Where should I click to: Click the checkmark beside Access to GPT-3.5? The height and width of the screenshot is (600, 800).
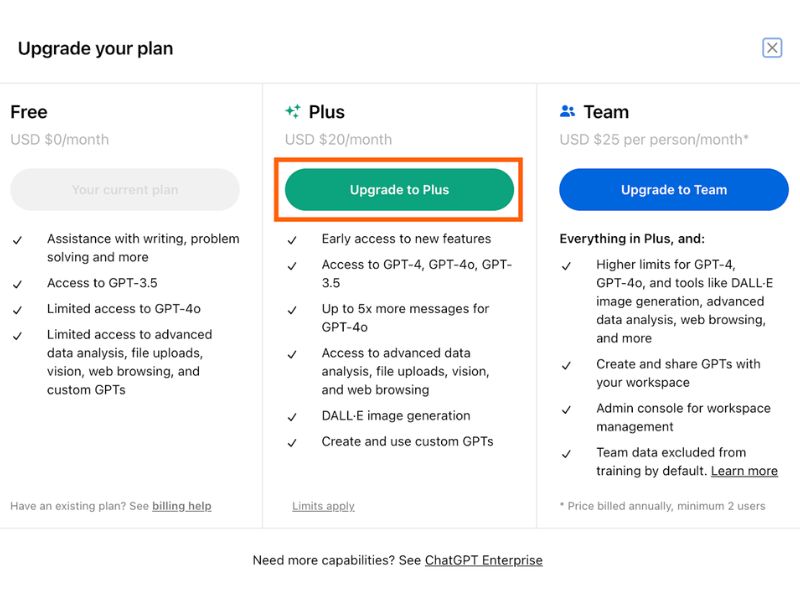[x=18, y=284]
